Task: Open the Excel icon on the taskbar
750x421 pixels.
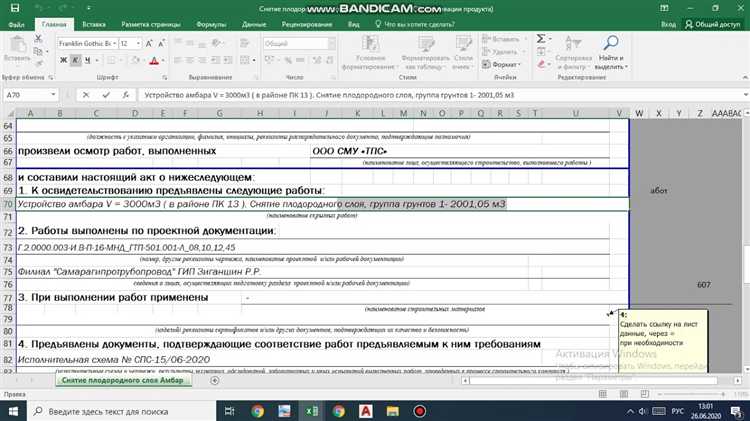Action: (312, 411)
